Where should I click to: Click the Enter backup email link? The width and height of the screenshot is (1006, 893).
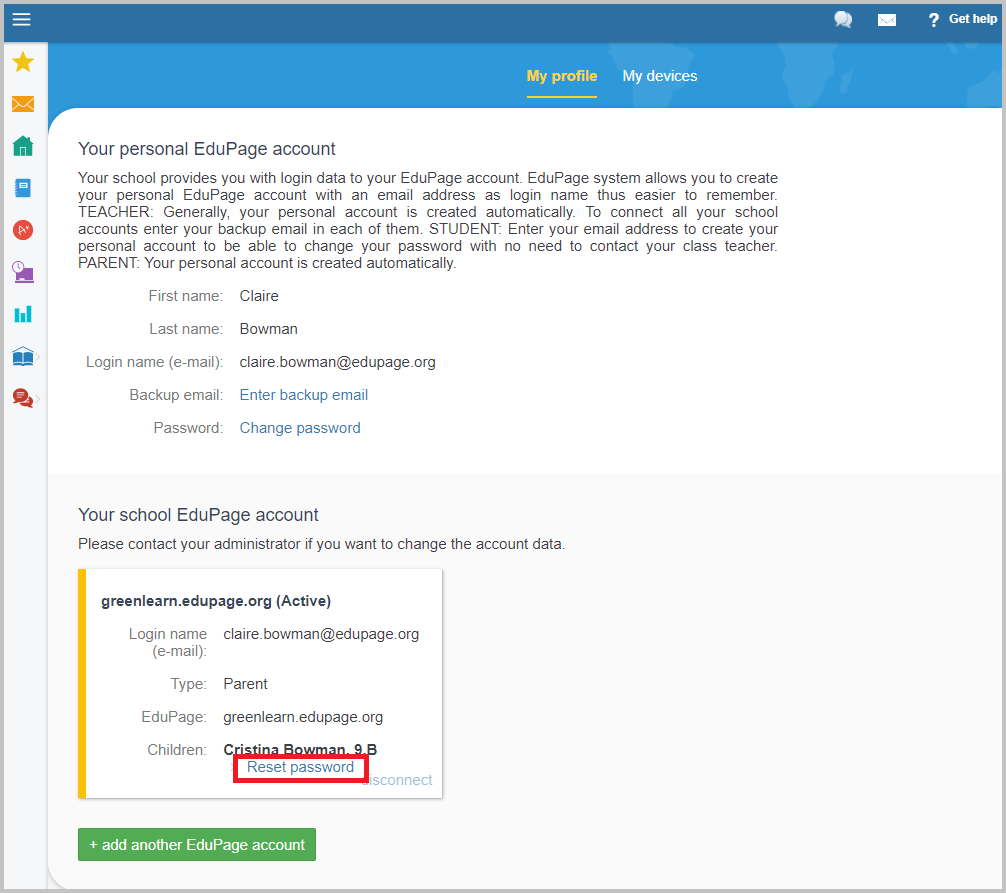303,395
